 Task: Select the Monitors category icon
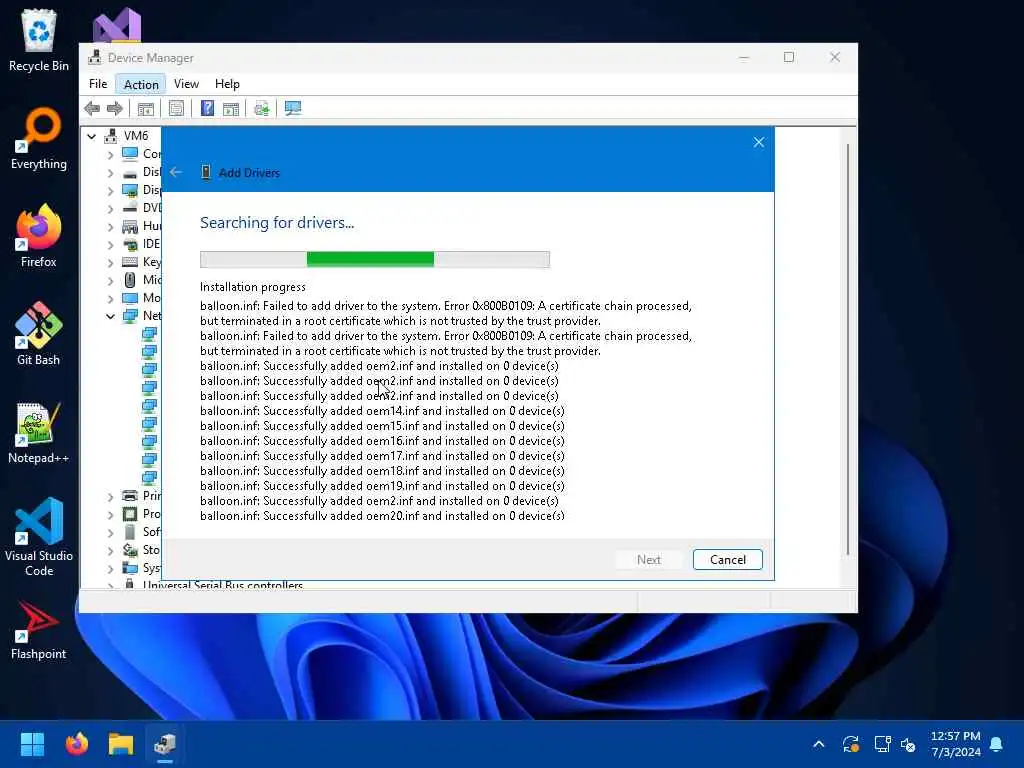click(130, 298)
